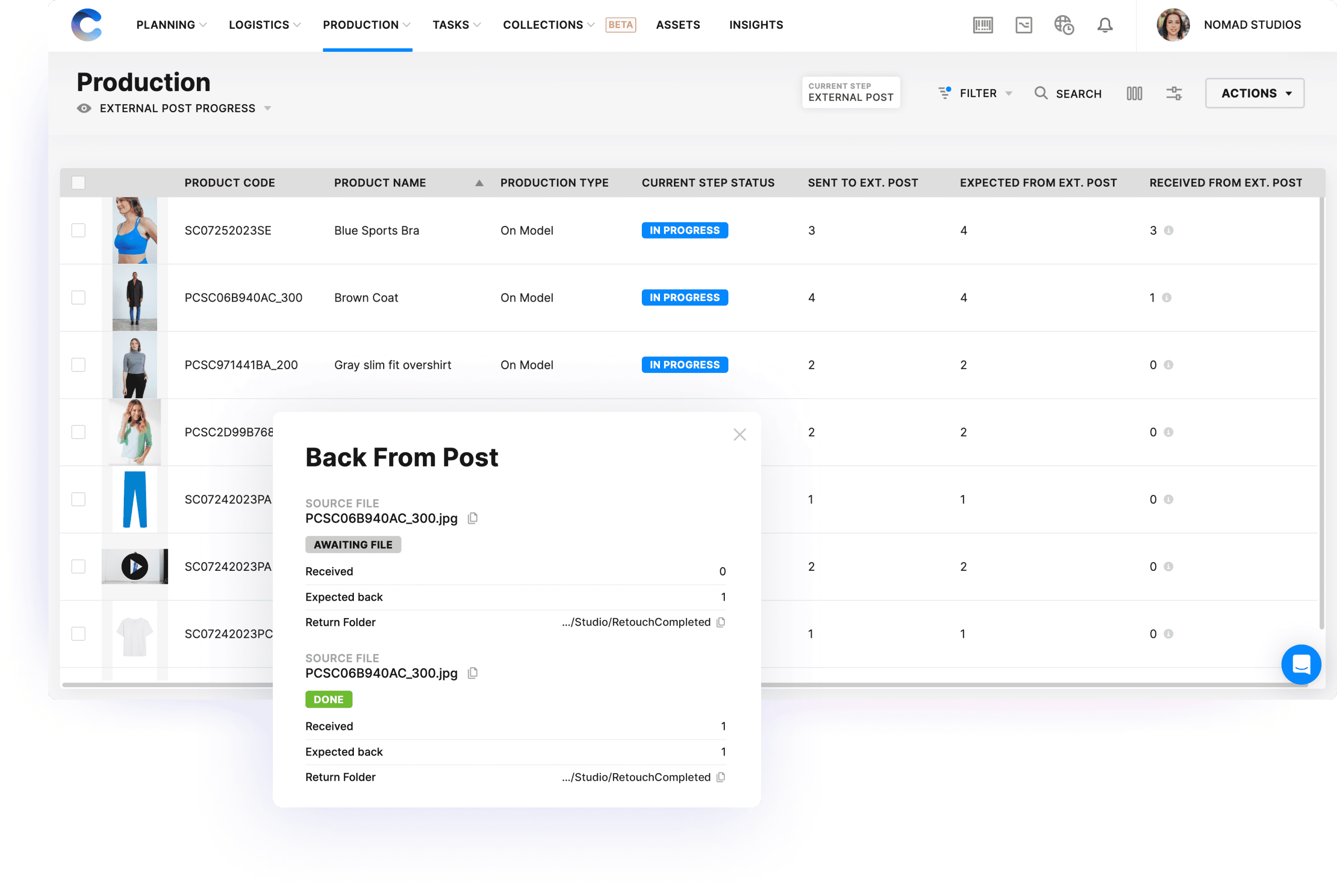Image resolution: width=1337 pixels, height=896 pixels.
Task: Open the timezone globe tool
Action: pos(1064,25)
